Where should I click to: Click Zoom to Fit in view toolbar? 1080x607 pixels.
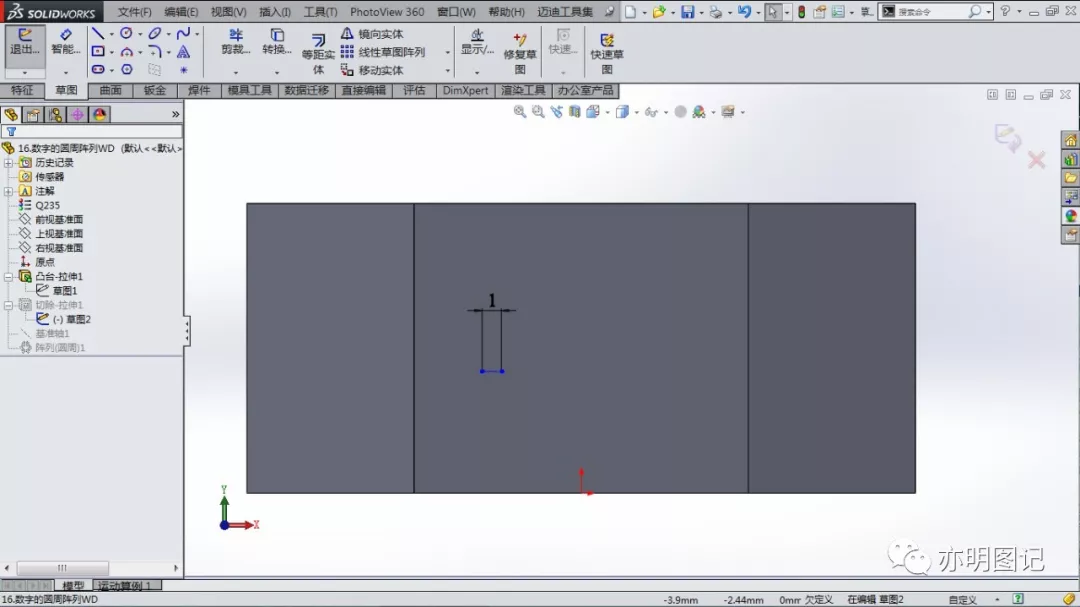click(x=520, y=112)
